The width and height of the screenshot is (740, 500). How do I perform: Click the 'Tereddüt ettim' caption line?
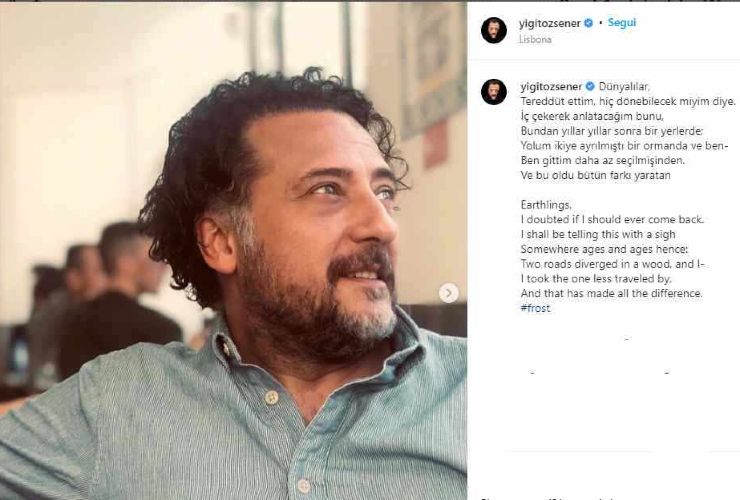pyautogui.click(x=627, y=101)
